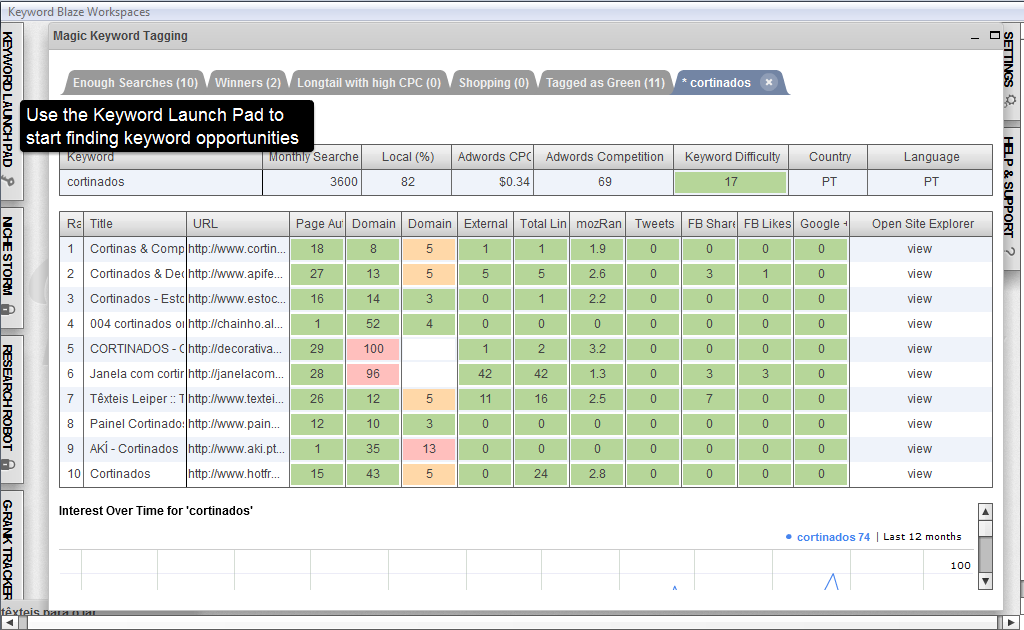The width and height of the screenshot is (1024, 630).
Task: Click the left arrow of the horizontal scrollbar
Action: point(9,622)
